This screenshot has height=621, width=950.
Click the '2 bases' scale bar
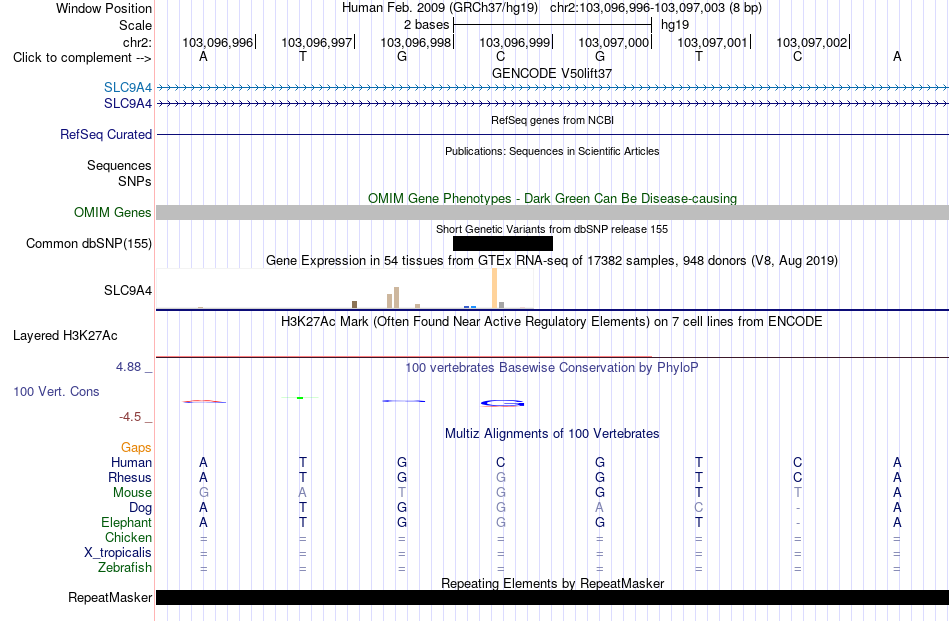pos(552,25)
